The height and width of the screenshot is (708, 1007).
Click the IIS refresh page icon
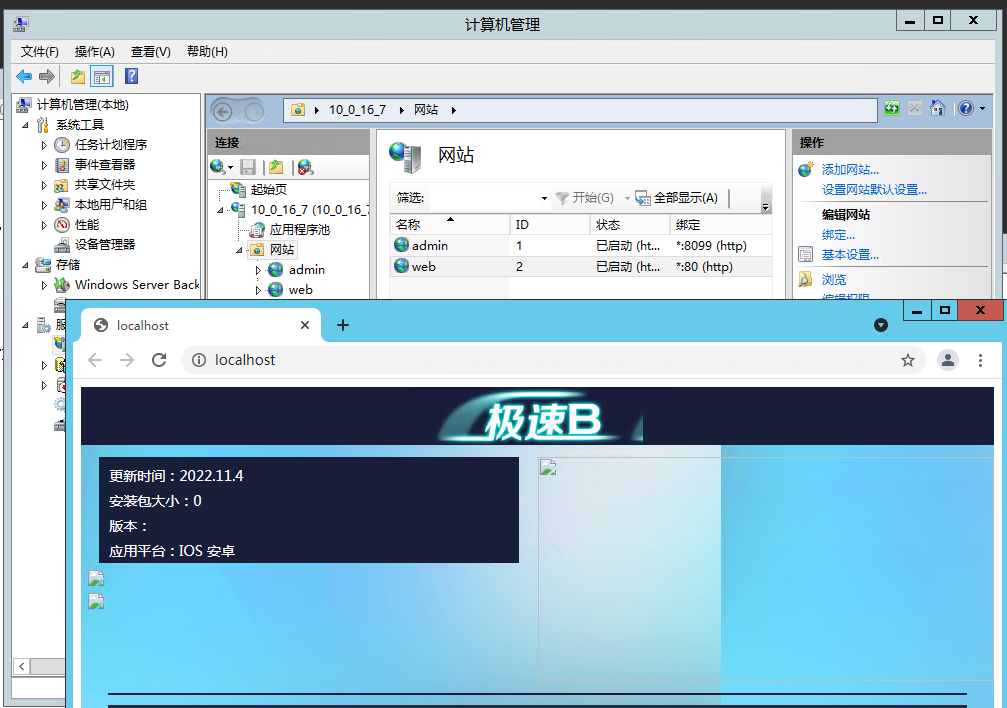coord(891,109)
